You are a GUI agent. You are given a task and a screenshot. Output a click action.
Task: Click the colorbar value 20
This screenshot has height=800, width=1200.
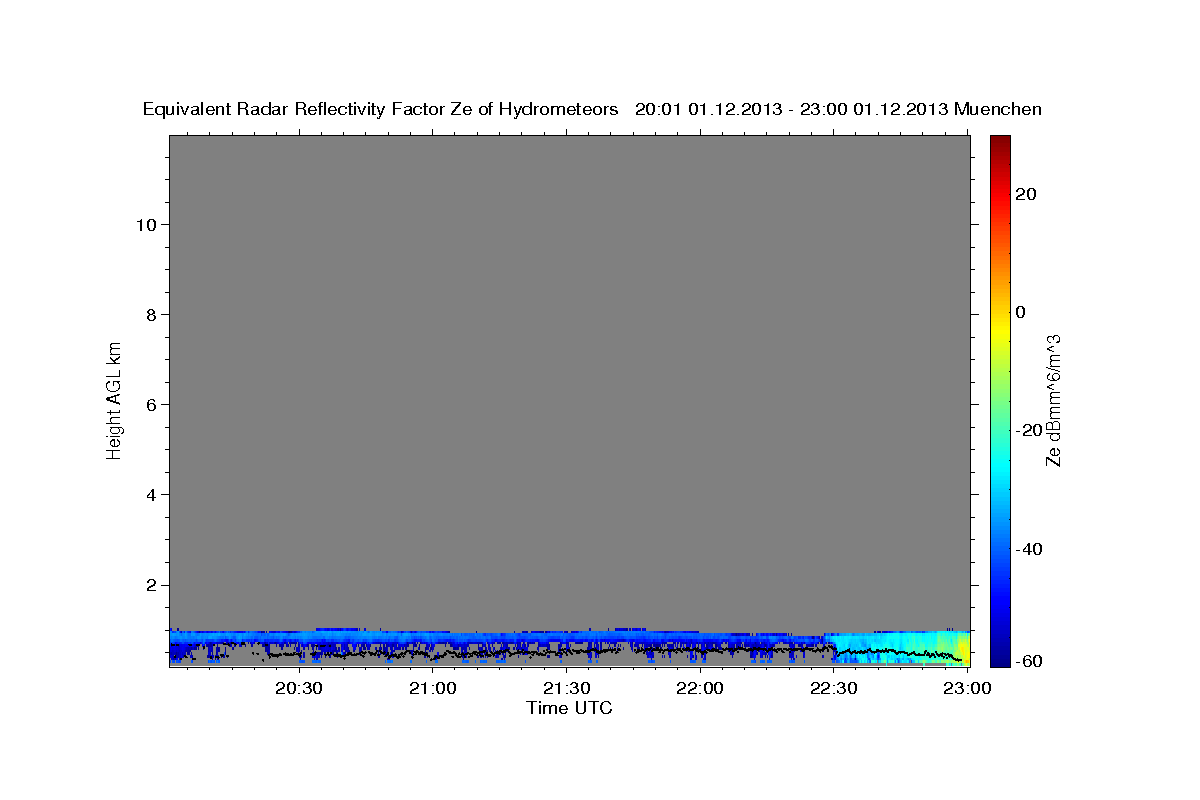[x=1026, y=194]
